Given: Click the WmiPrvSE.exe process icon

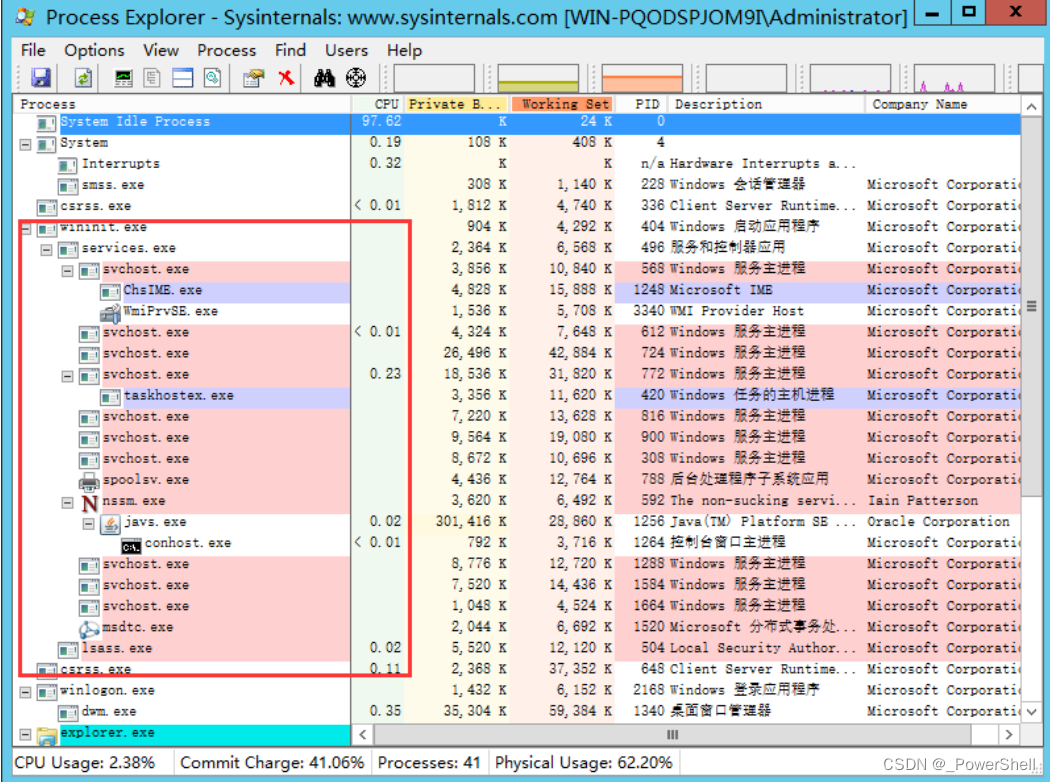Looking at the screenshot, I should click(x=110, y=312).
